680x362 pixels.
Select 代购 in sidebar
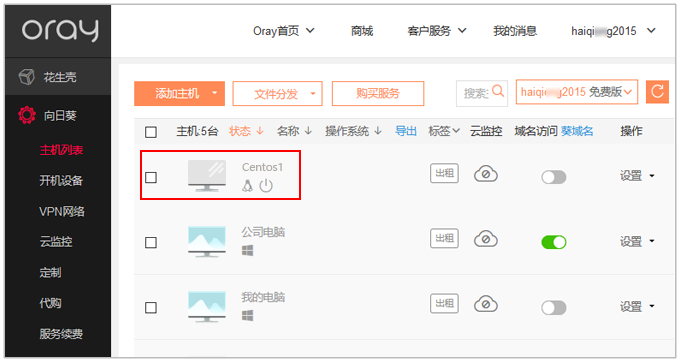[x=50, y=303]
